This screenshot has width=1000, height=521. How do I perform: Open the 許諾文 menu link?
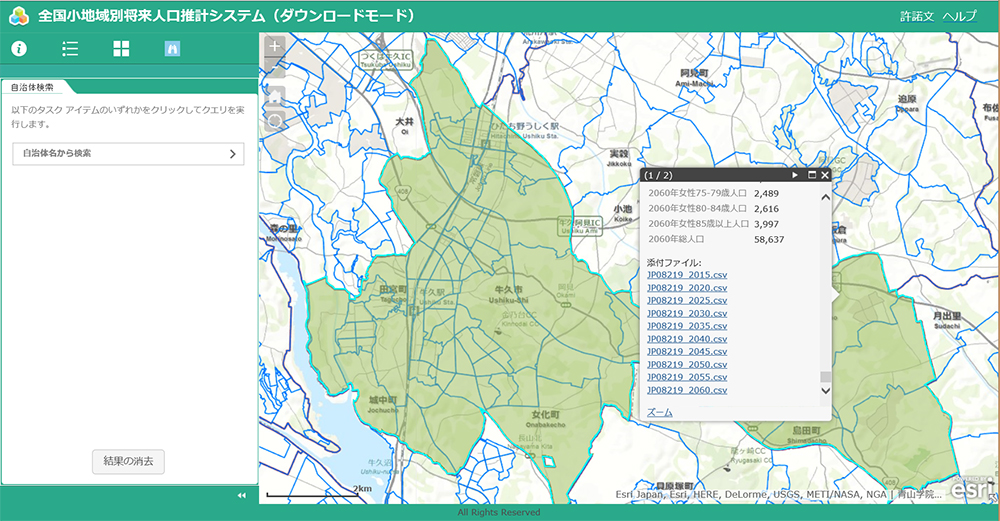[916, 16]
